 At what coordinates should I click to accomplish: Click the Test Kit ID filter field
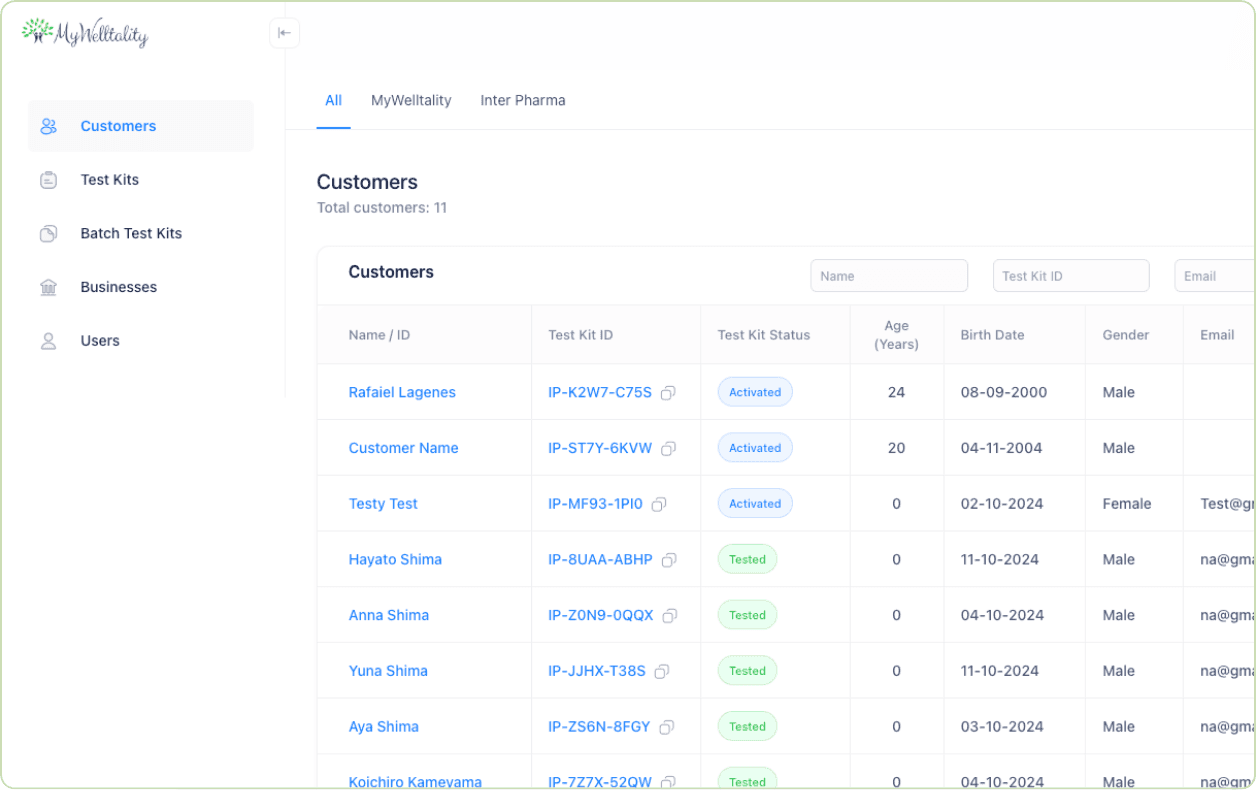(1071, 276)
